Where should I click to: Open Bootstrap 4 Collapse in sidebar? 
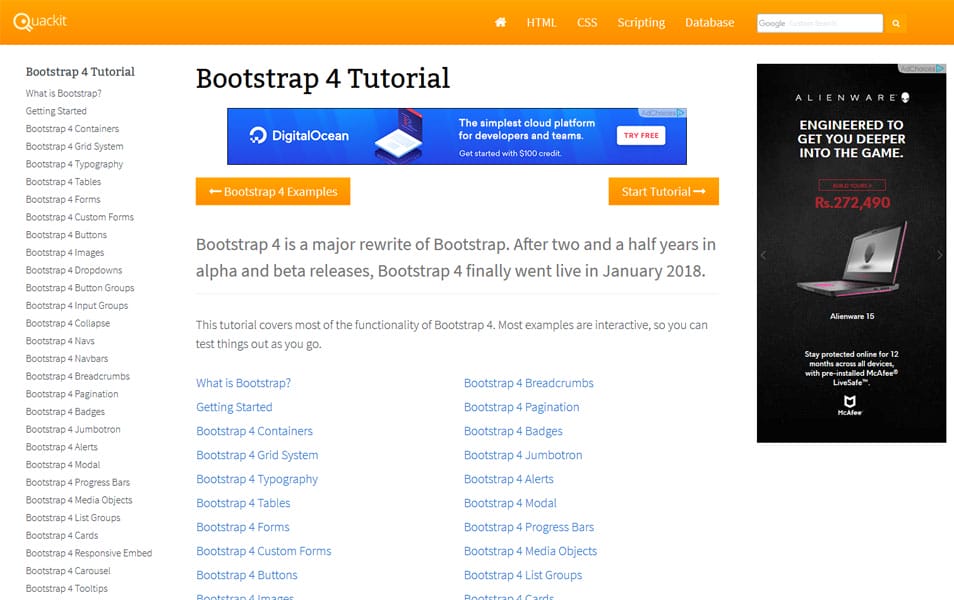[68, 323]
